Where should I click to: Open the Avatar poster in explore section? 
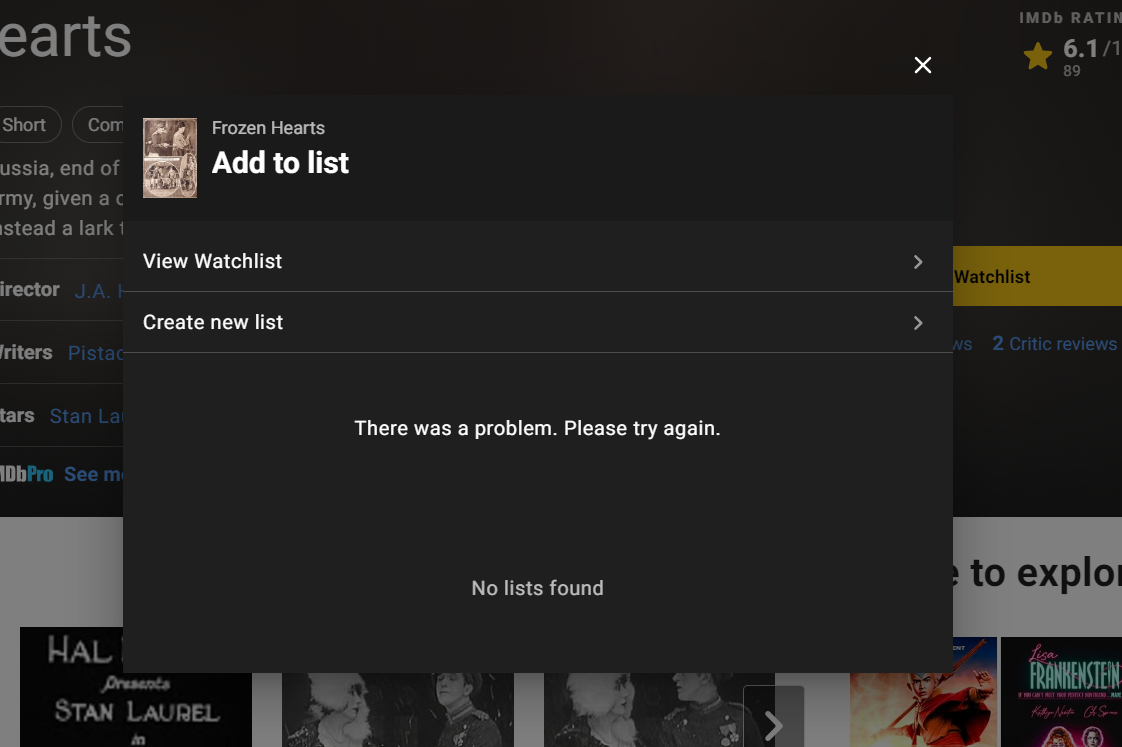[923, 692]
